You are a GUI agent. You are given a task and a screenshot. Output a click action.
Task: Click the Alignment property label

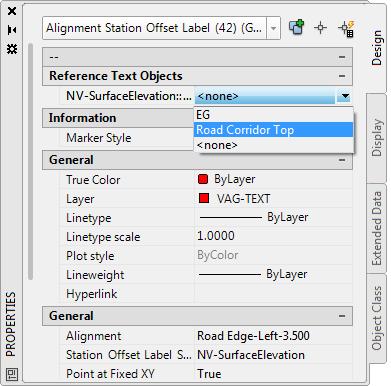[x=94, y=336]
